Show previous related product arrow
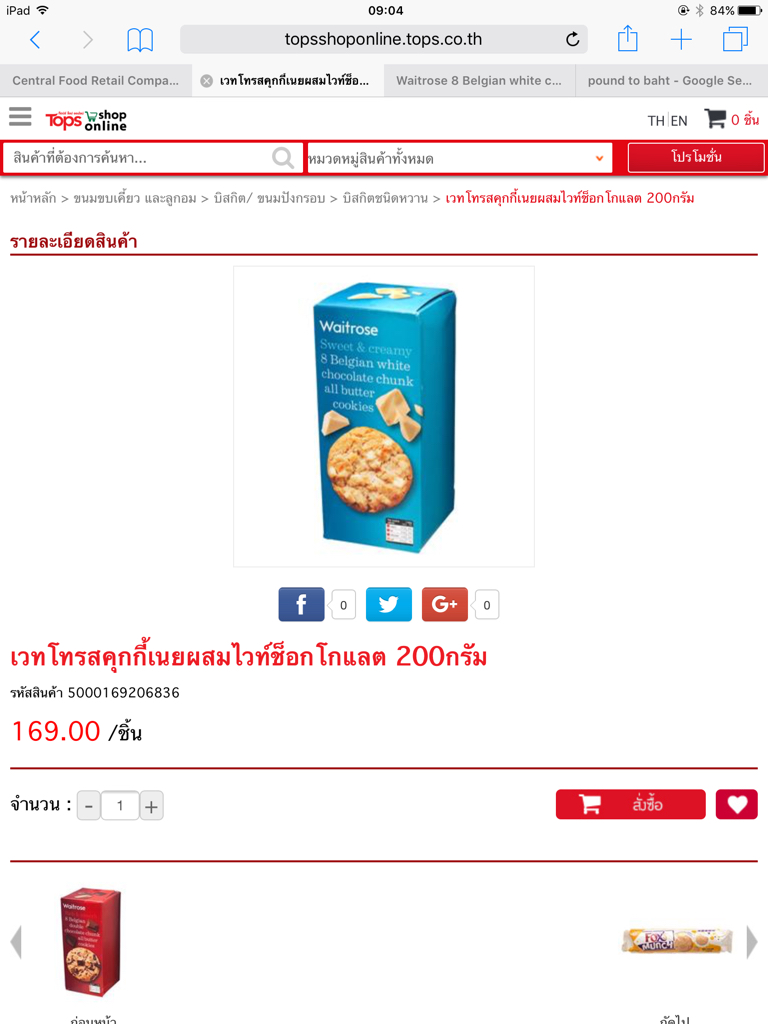This screenshot has width=768, height=1024. point(16,942)
